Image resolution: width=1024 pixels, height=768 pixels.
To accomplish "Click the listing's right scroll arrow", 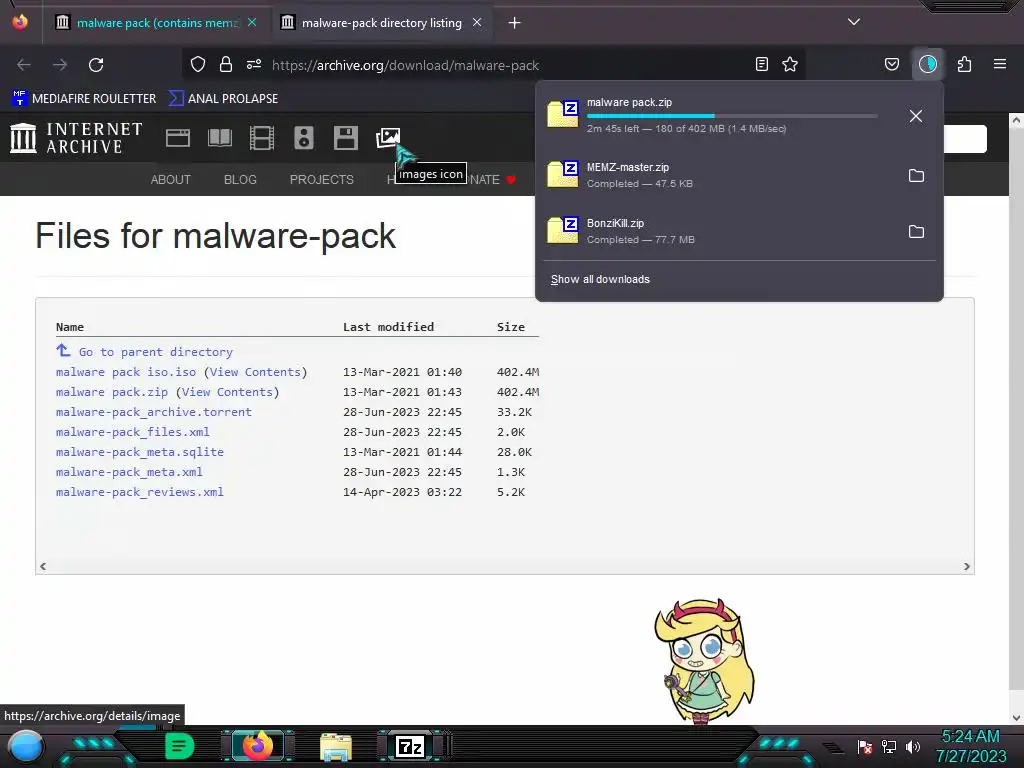I will [967, 566].
